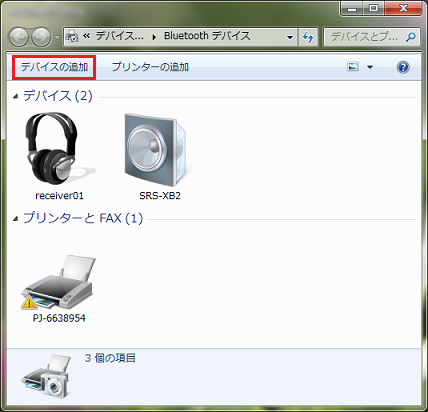Click the デバイス... breadcrumb segment
Image resolution: width=428 pixels, height=412 pixels.
click(120, 36)
